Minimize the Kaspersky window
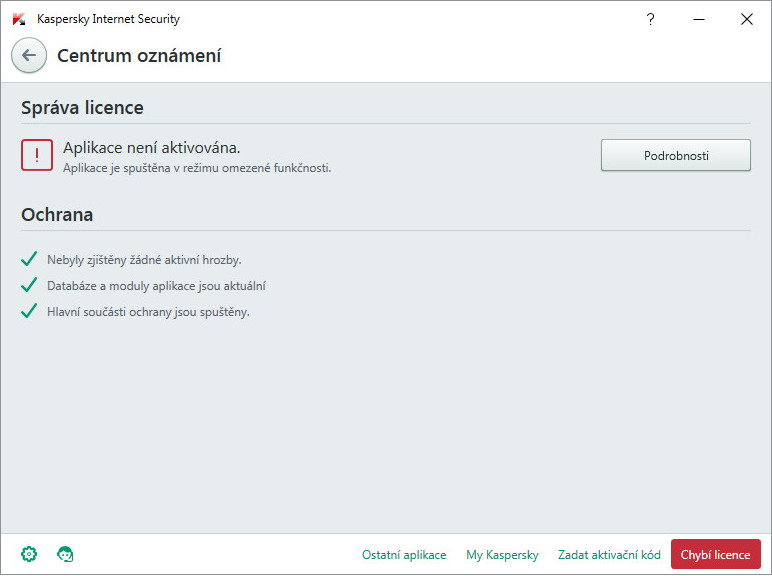Image resolution: width=772 pixels, height=576 pixels. (699, 19)
